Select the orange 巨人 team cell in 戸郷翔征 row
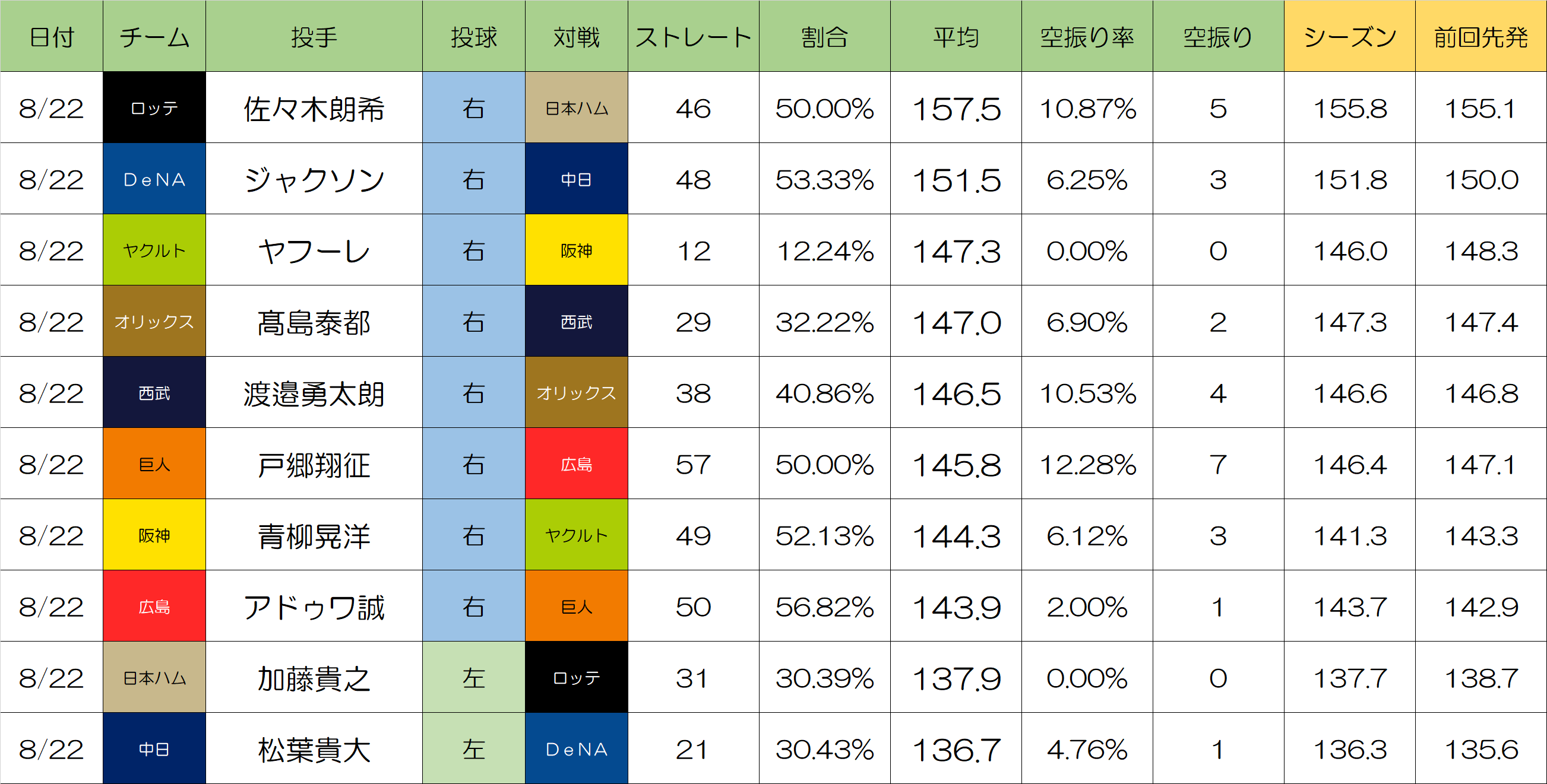Screen dimensions: 1547x784 (154, 465)
